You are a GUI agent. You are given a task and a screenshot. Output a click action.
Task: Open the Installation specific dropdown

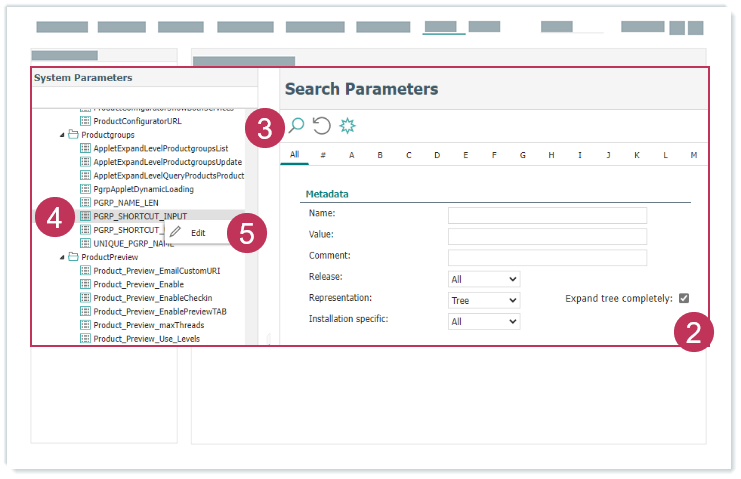click(484, 321)
